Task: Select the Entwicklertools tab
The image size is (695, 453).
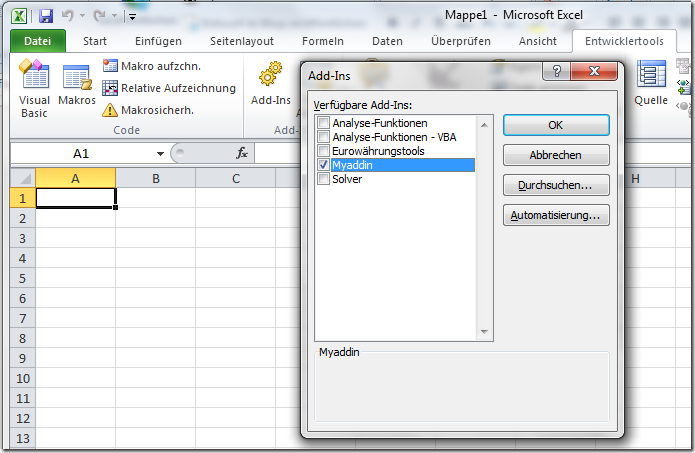Action: point(624,41)
